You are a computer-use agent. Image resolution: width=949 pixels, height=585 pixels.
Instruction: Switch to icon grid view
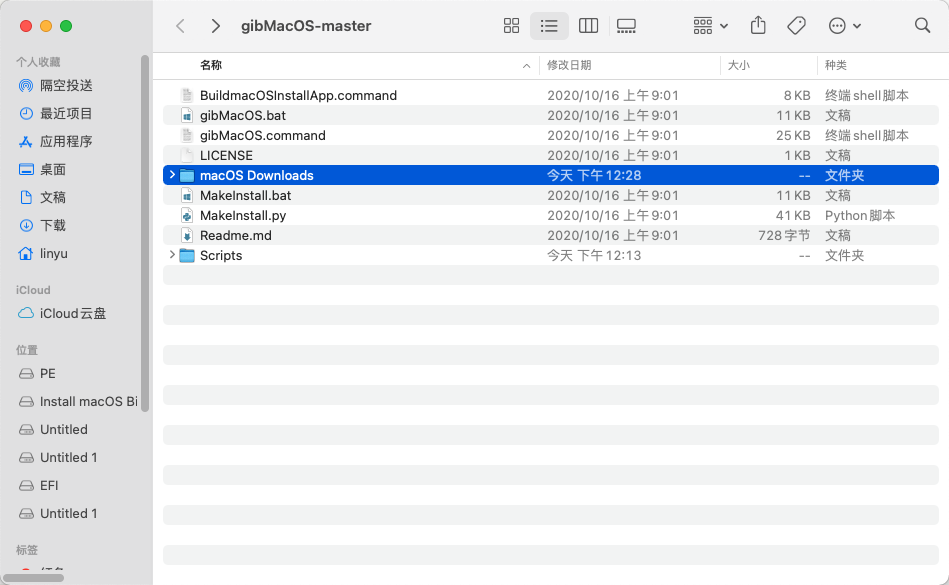coord(511,26)
